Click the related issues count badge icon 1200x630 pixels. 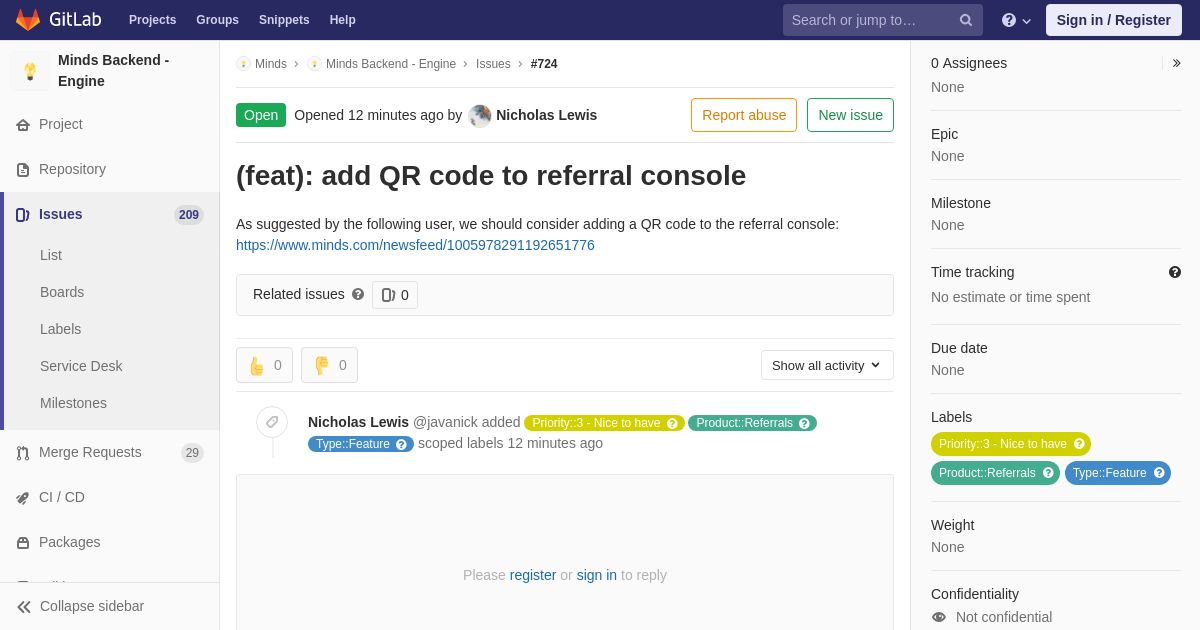tap(388, 295)
